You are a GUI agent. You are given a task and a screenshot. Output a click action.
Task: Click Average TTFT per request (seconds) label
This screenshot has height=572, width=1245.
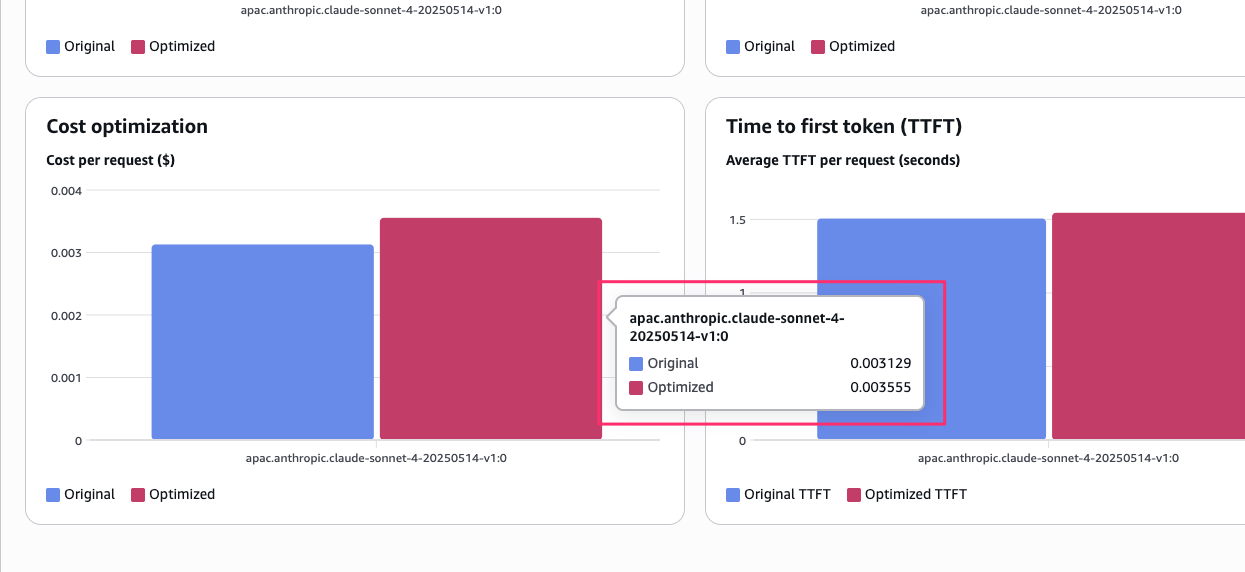[x=843, y=160]
